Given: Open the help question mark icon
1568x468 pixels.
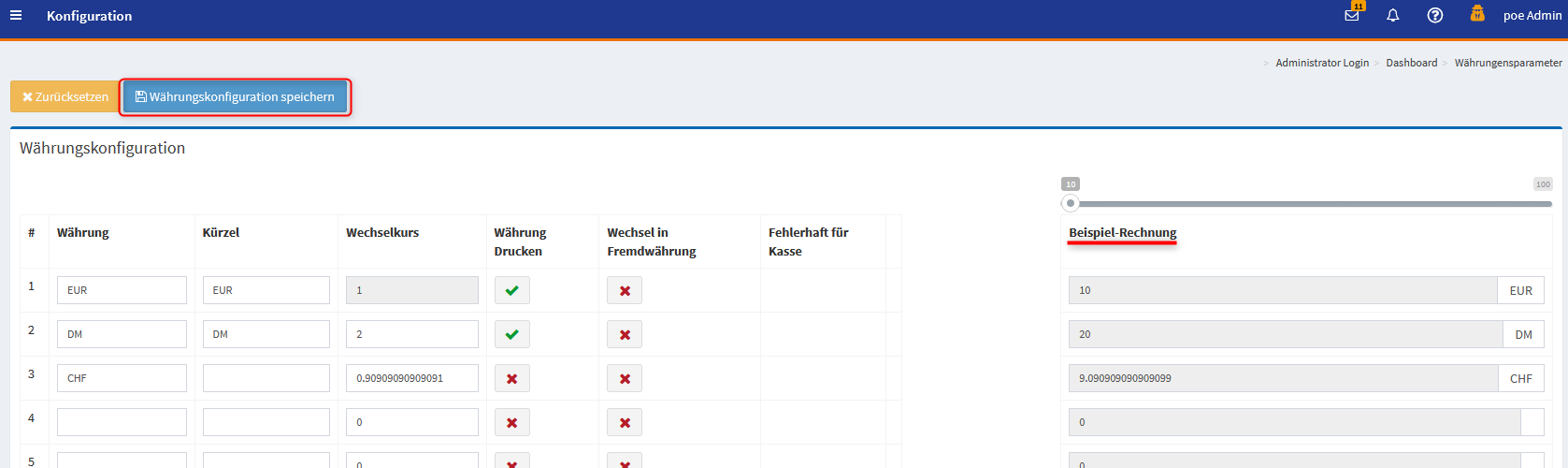Looking at the screenshot, I should click(1434, 16).
